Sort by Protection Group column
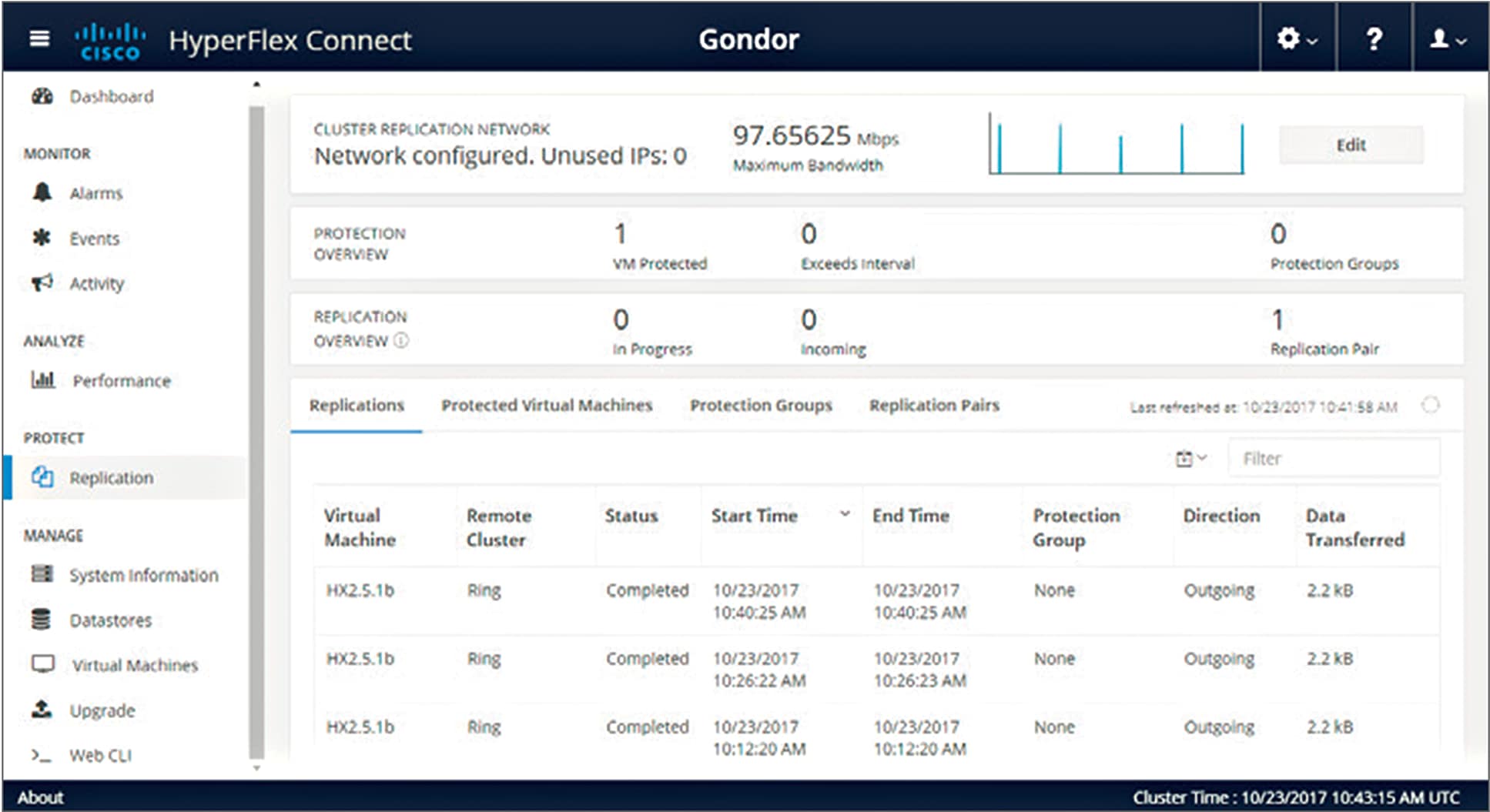Image resolution: width=1490 pixels, height=812 pixels. 1076,527
